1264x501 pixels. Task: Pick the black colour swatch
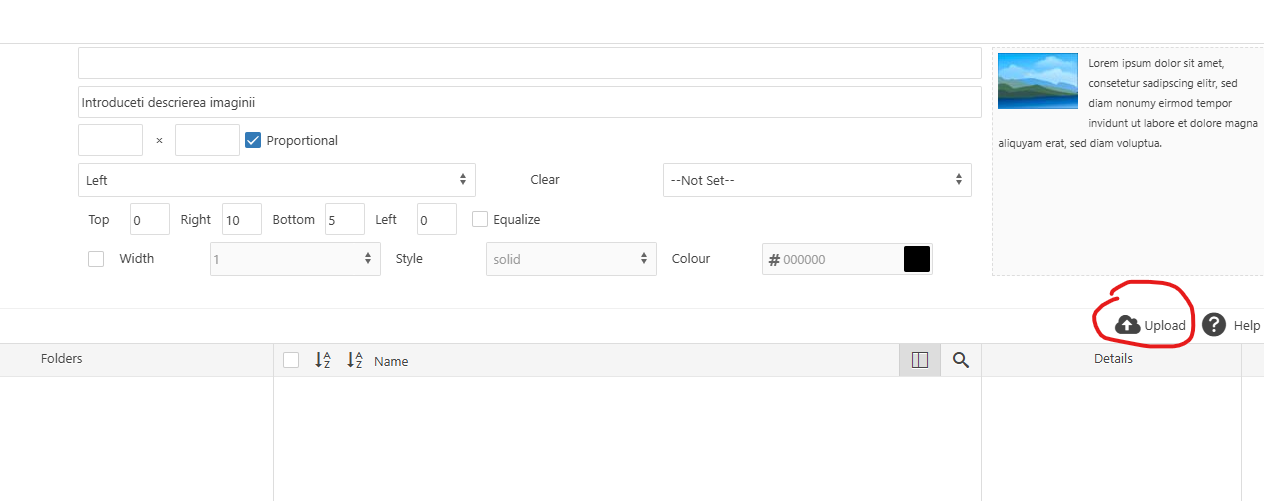tap(917, 259)
